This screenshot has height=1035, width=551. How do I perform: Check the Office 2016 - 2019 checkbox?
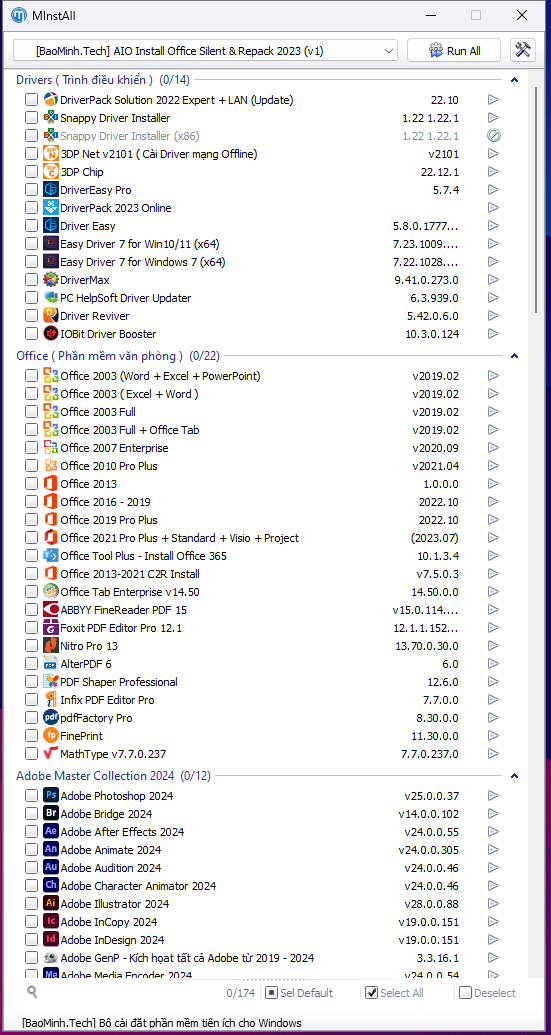(x=31, y=502)
